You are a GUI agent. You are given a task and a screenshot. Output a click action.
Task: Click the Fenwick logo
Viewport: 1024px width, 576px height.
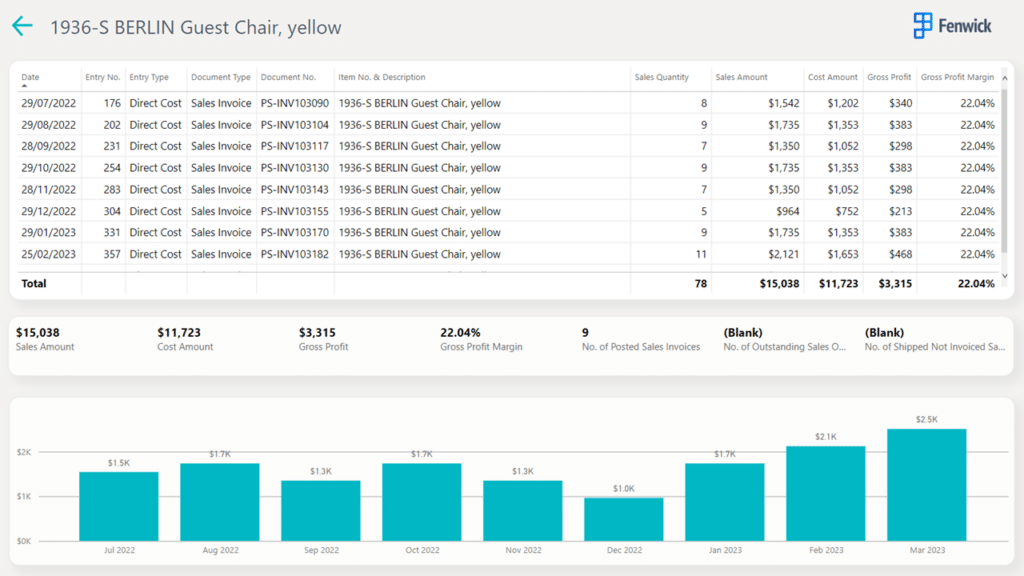952,26
